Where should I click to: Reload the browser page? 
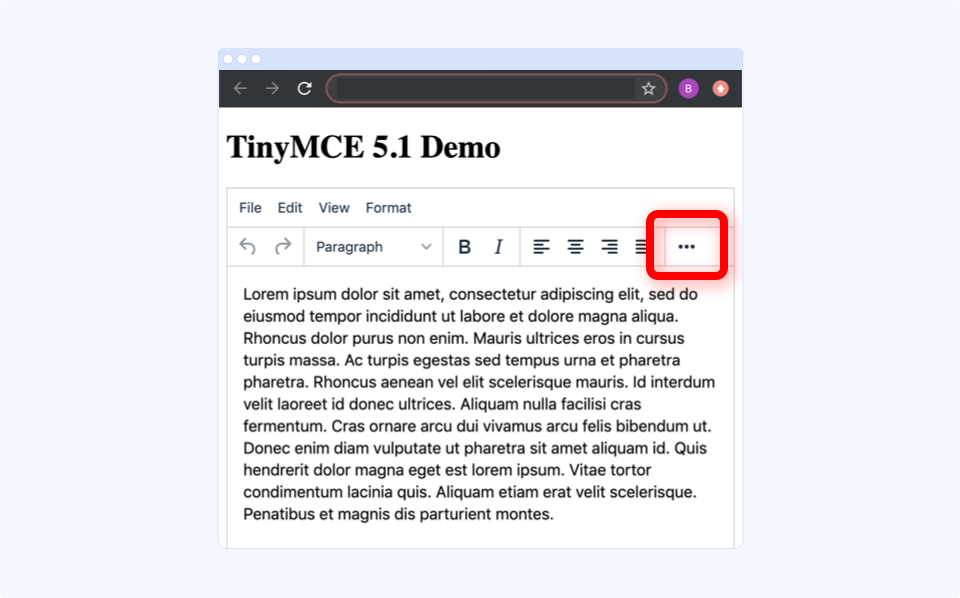(304, 89)
